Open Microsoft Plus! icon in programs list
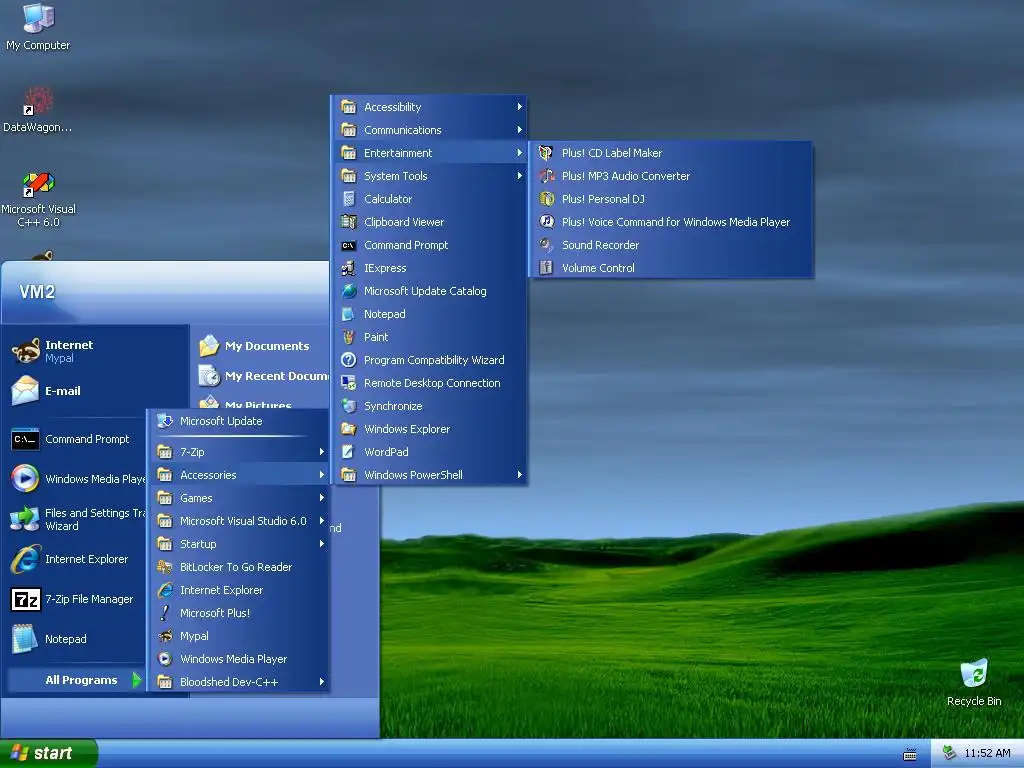1024x768 pixels. point(165,613)
